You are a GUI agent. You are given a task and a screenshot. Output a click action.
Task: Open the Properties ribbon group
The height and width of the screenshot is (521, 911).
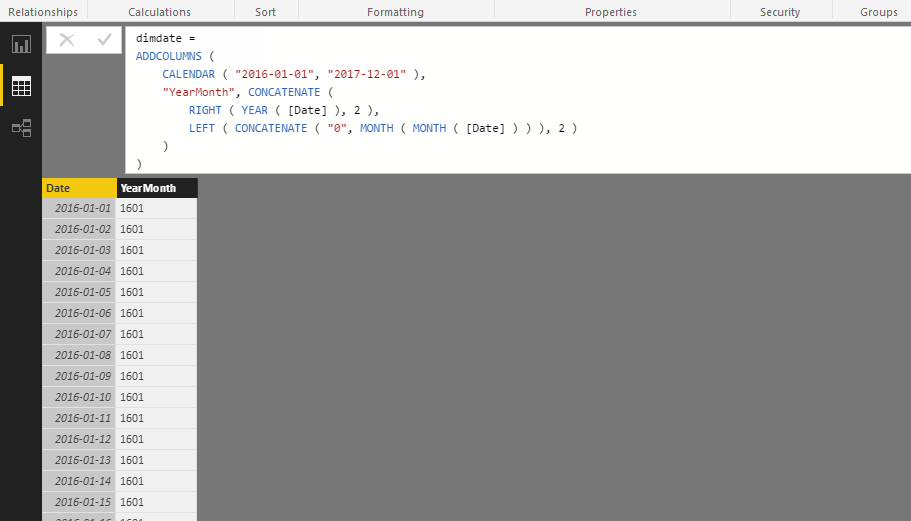point(611,12)
